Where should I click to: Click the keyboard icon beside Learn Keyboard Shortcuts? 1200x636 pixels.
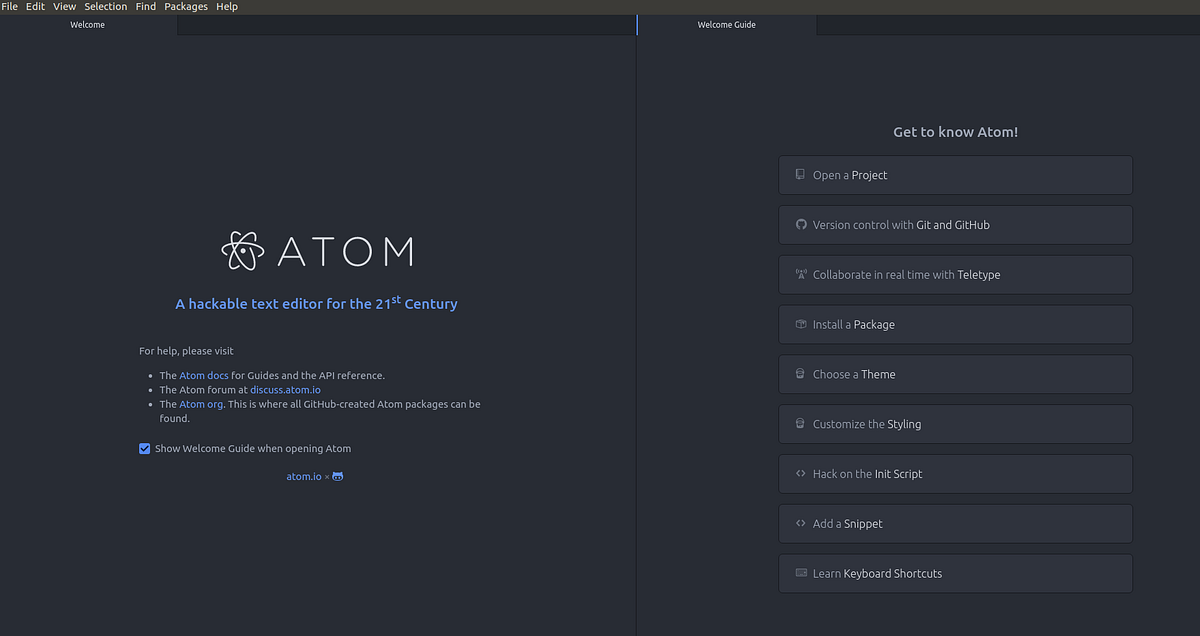[800, 572]
